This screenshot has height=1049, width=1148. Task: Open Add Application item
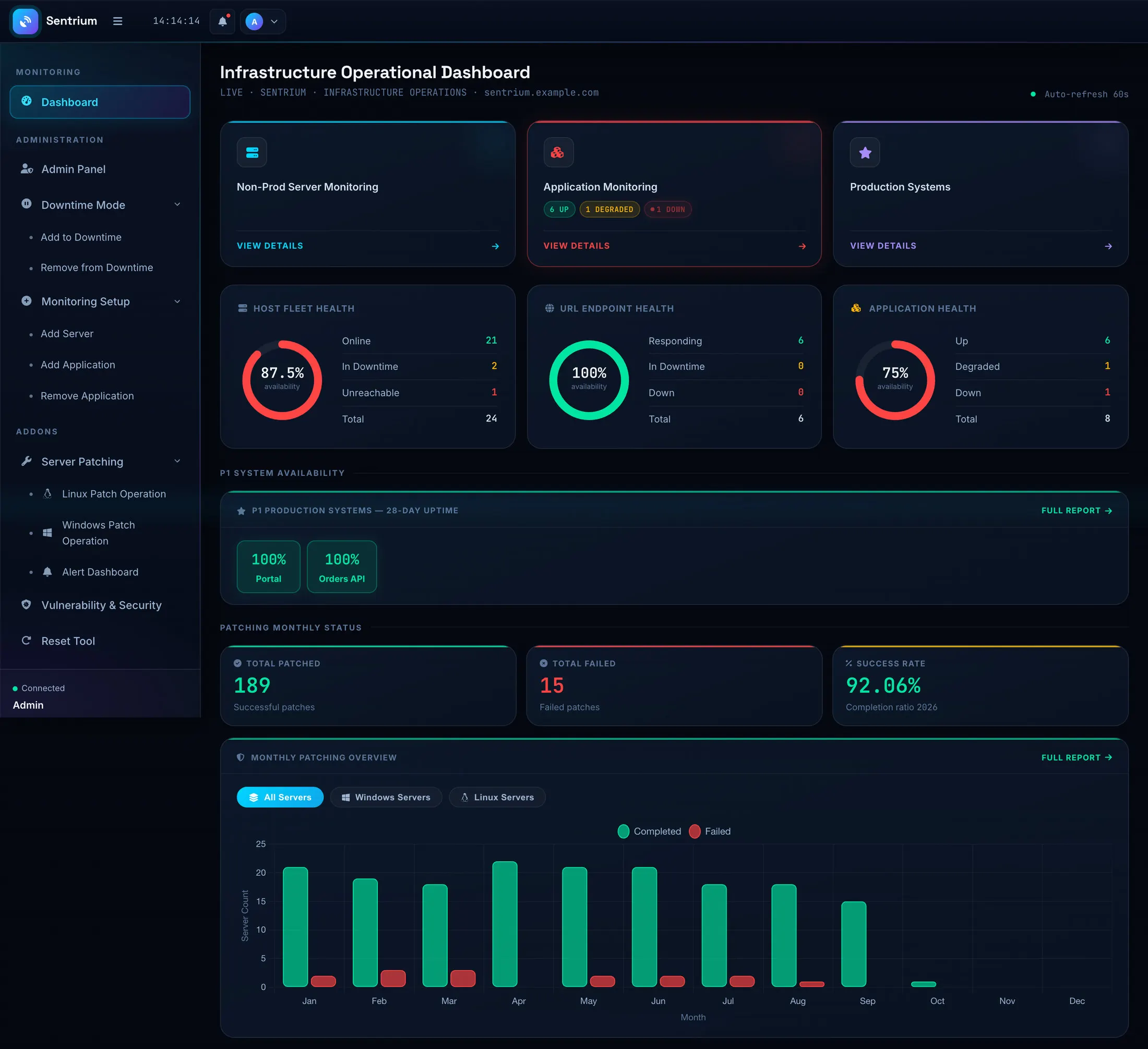78,365
